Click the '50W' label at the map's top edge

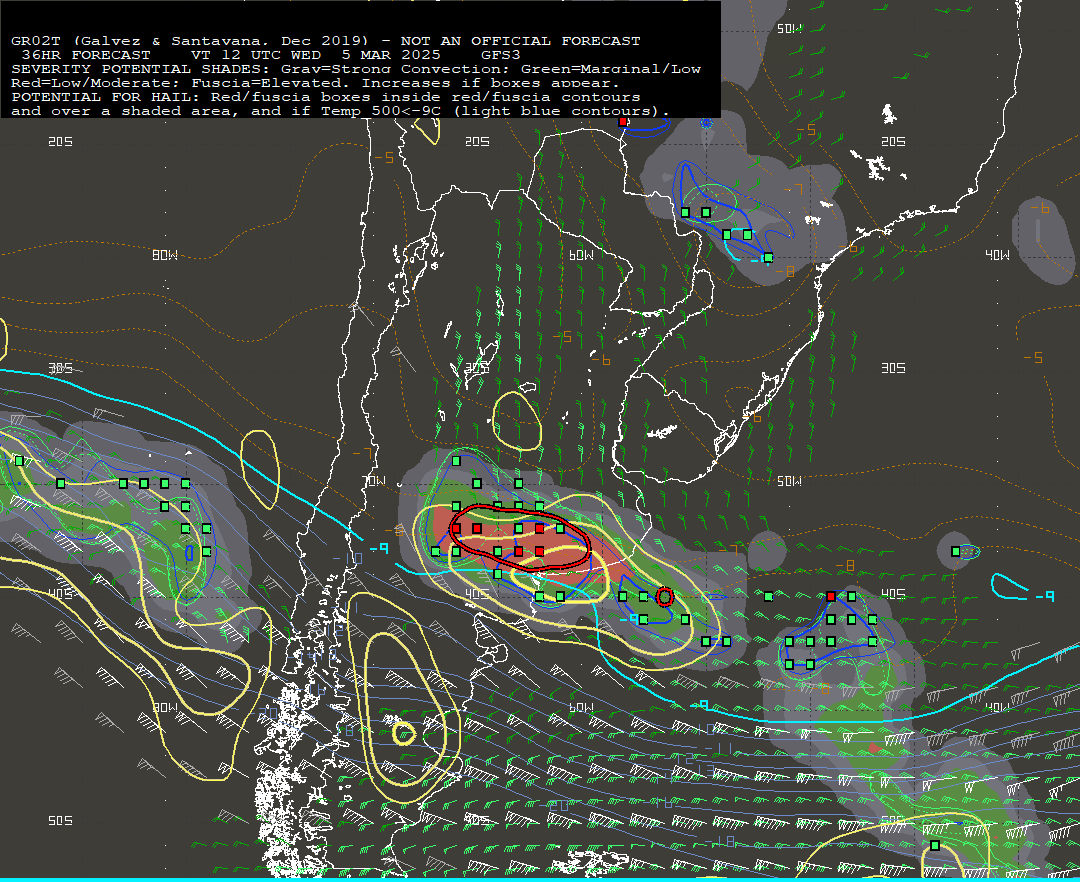coord(789,29)
